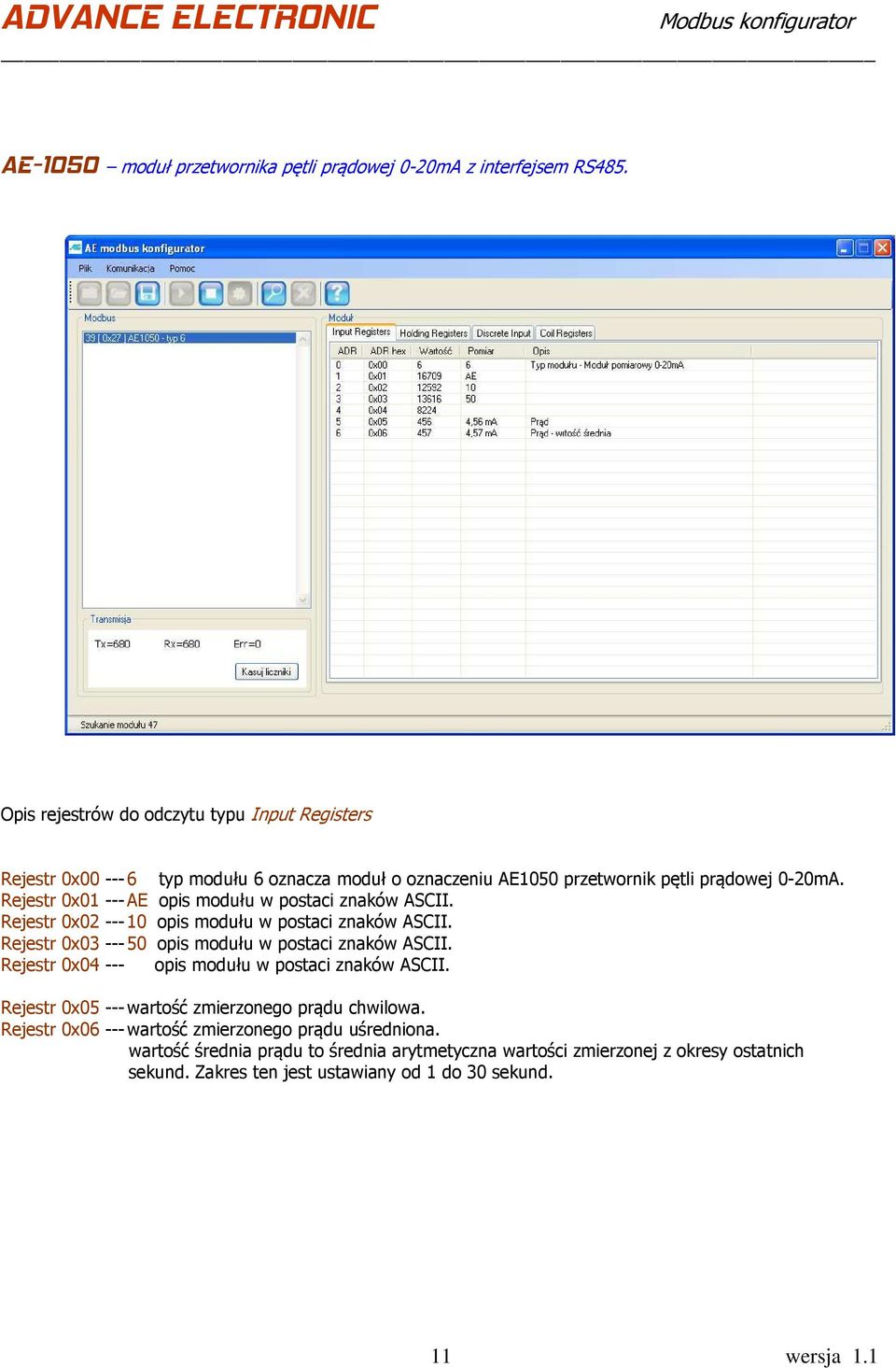This screenshot has width=896, height=1368.
Task: Switch to the Input Registers tab
Action: point(361,331)
